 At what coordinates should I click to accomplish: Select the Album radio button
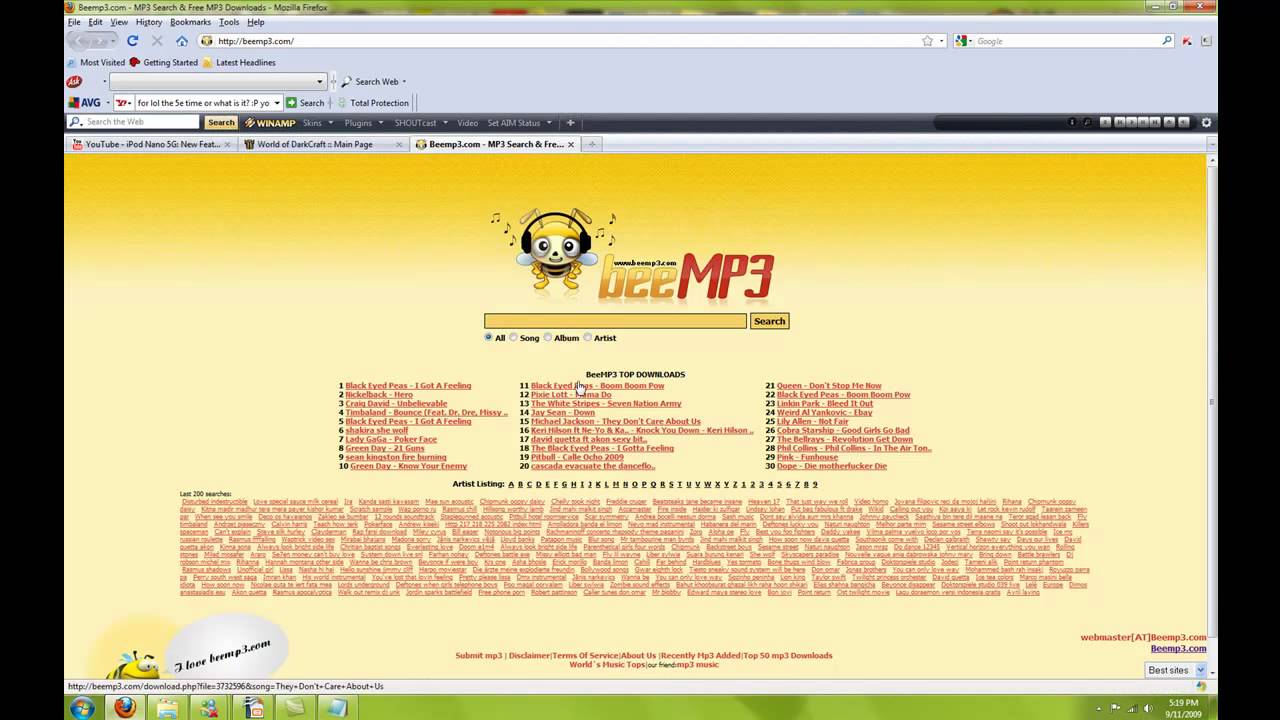(x=548, y=337)
